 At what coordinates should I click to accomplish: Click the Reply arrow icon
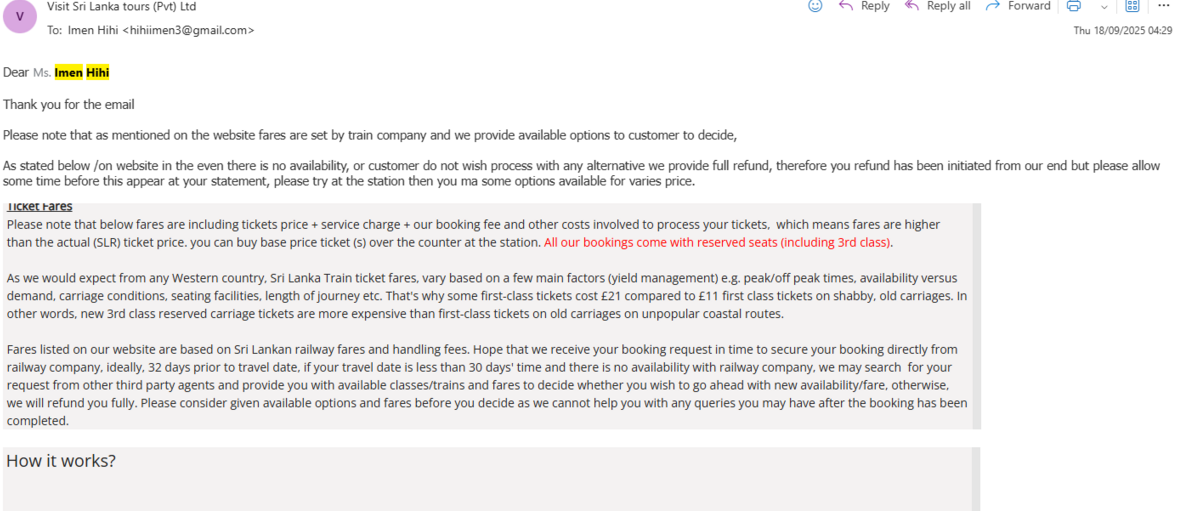pos(846,6)
